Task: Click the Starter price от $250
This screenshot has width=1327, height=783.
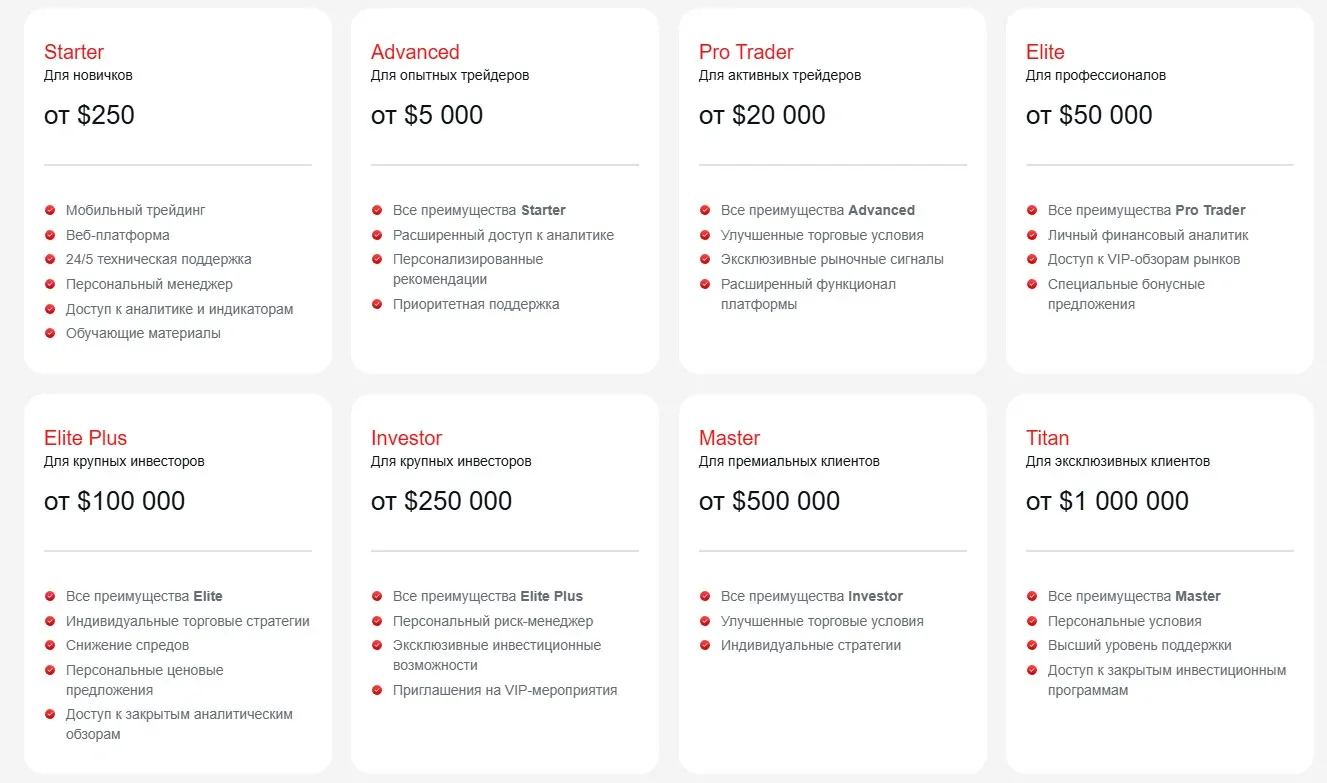Action: click(89, 115)
